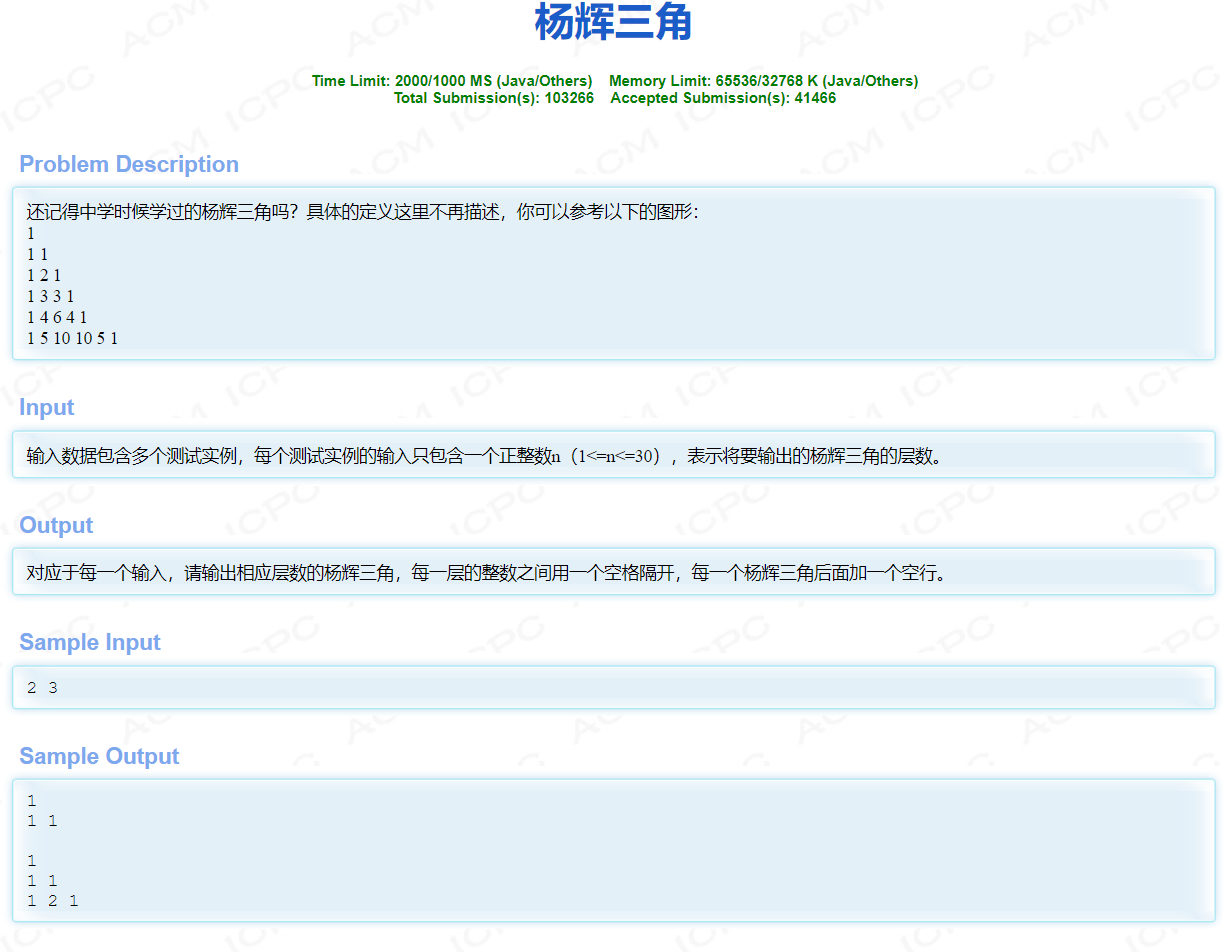
Task: Select the Problem Description heading
Action: [129, 164]
